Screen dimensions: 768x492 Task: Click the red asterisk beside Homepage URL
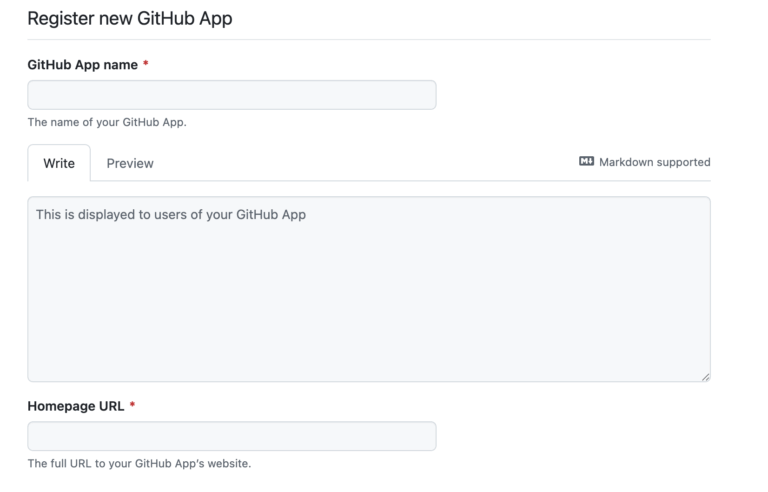133,406
